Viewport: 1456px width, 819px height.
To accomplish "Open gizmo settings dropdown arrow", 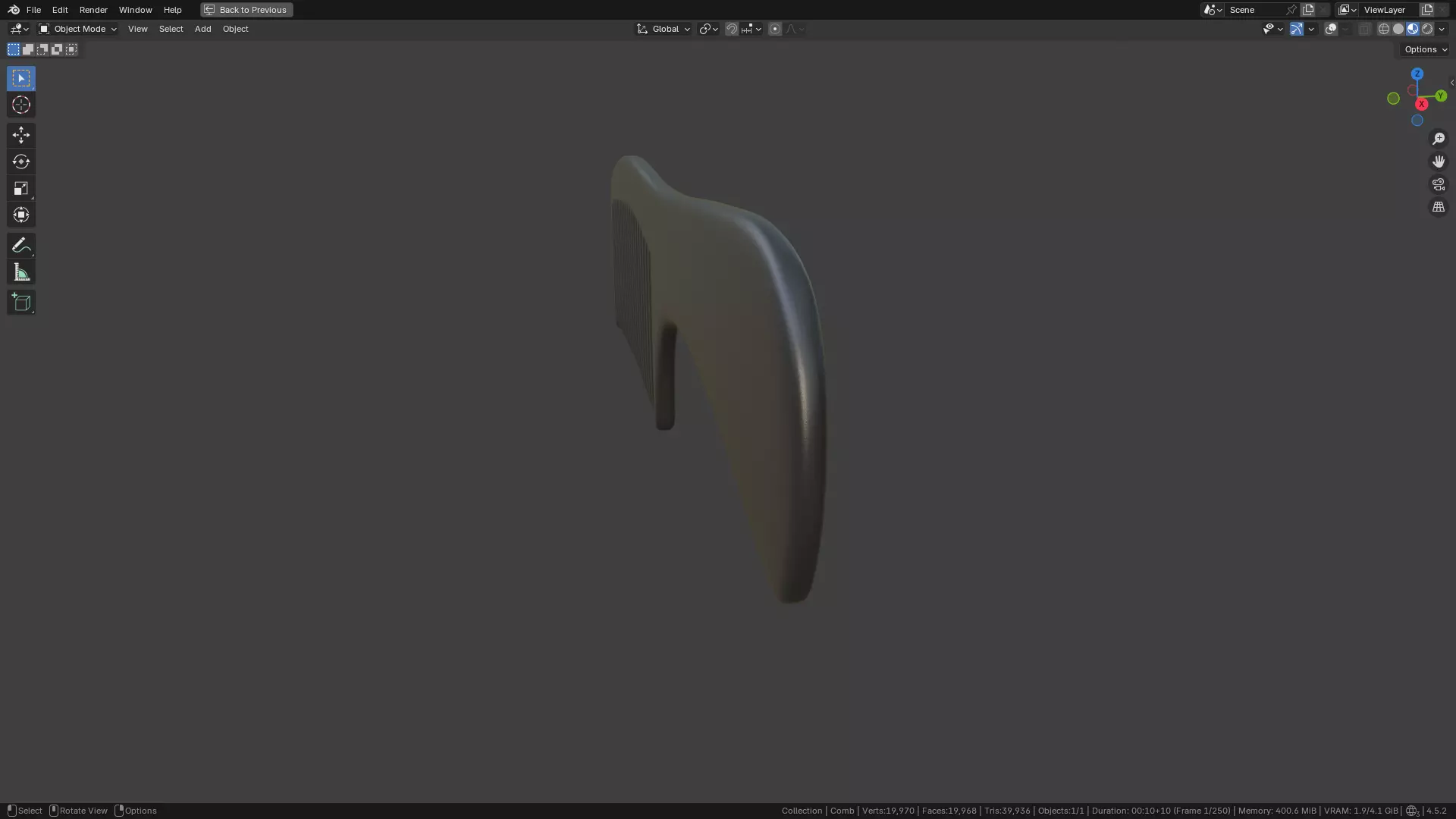I will [x=1311, y=29].
